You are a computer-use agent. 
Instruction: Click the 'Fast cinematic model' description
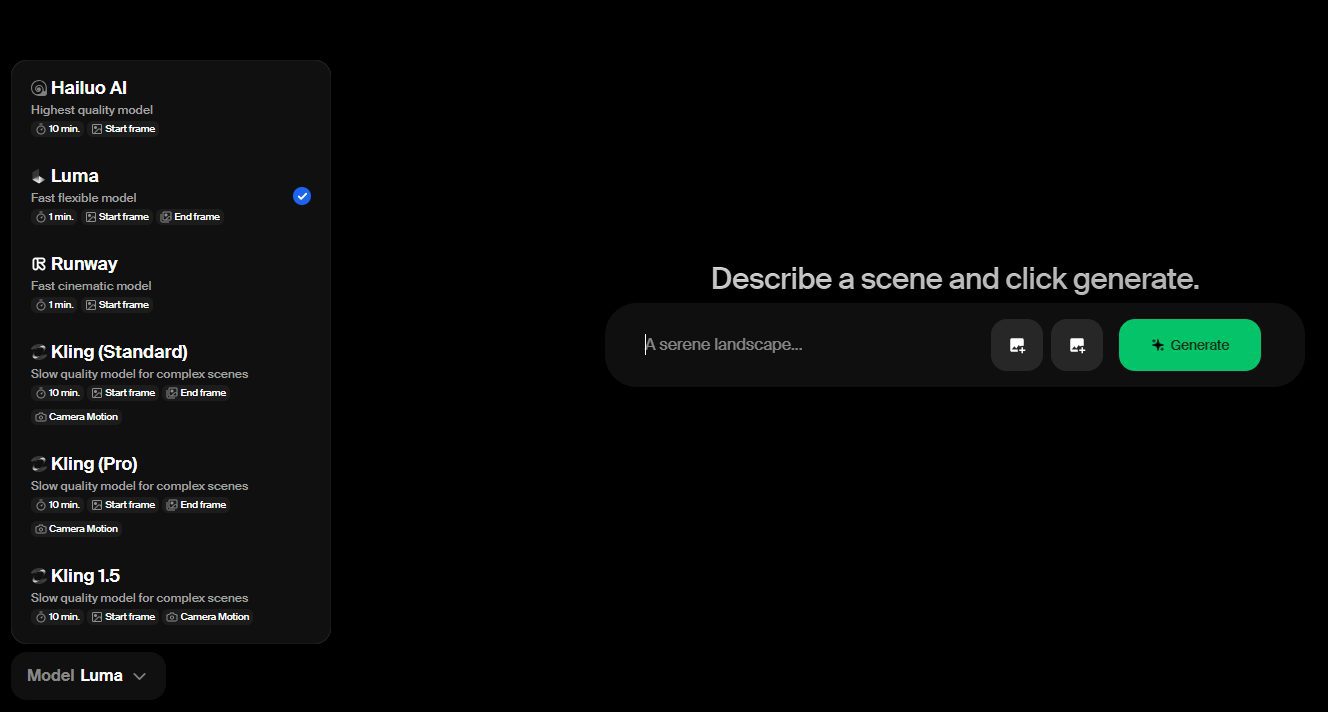tap(91, 286)
